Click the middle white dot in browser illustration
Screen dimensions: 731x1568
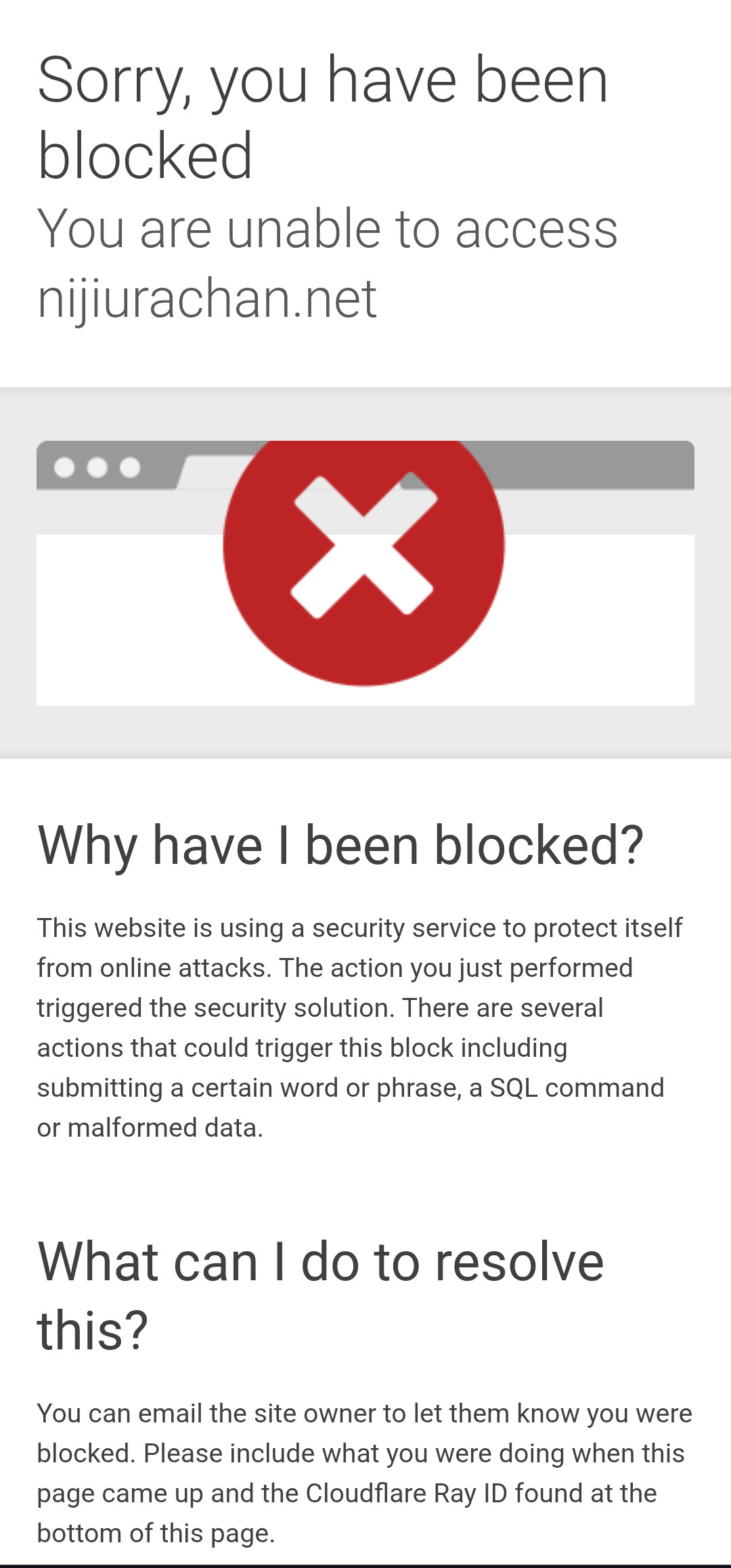(x=97, y=467)
